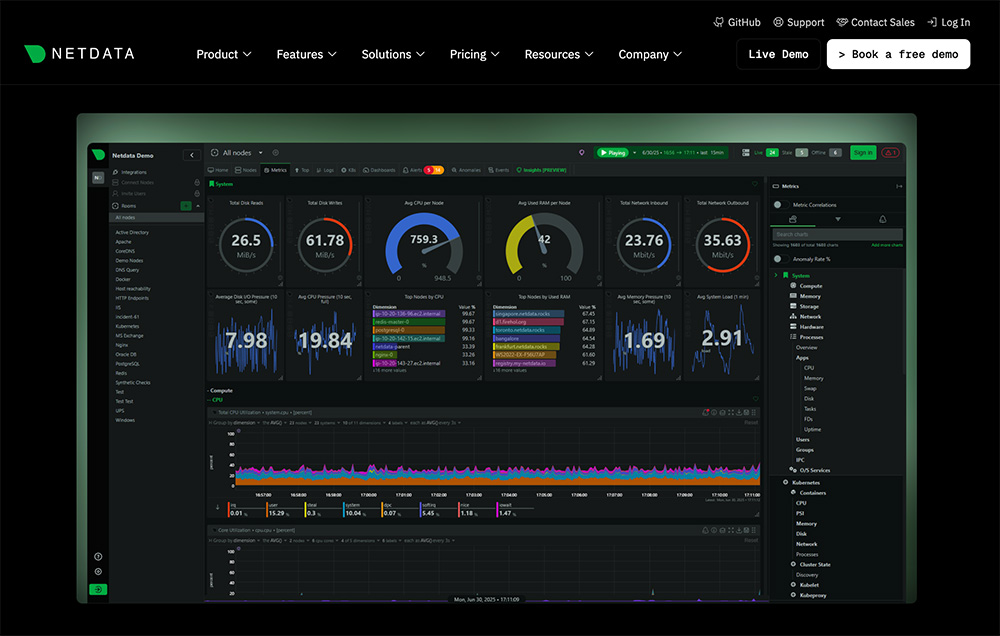Click the Contact Sales link
1000x636 pixels.
[x=875, y=22]
